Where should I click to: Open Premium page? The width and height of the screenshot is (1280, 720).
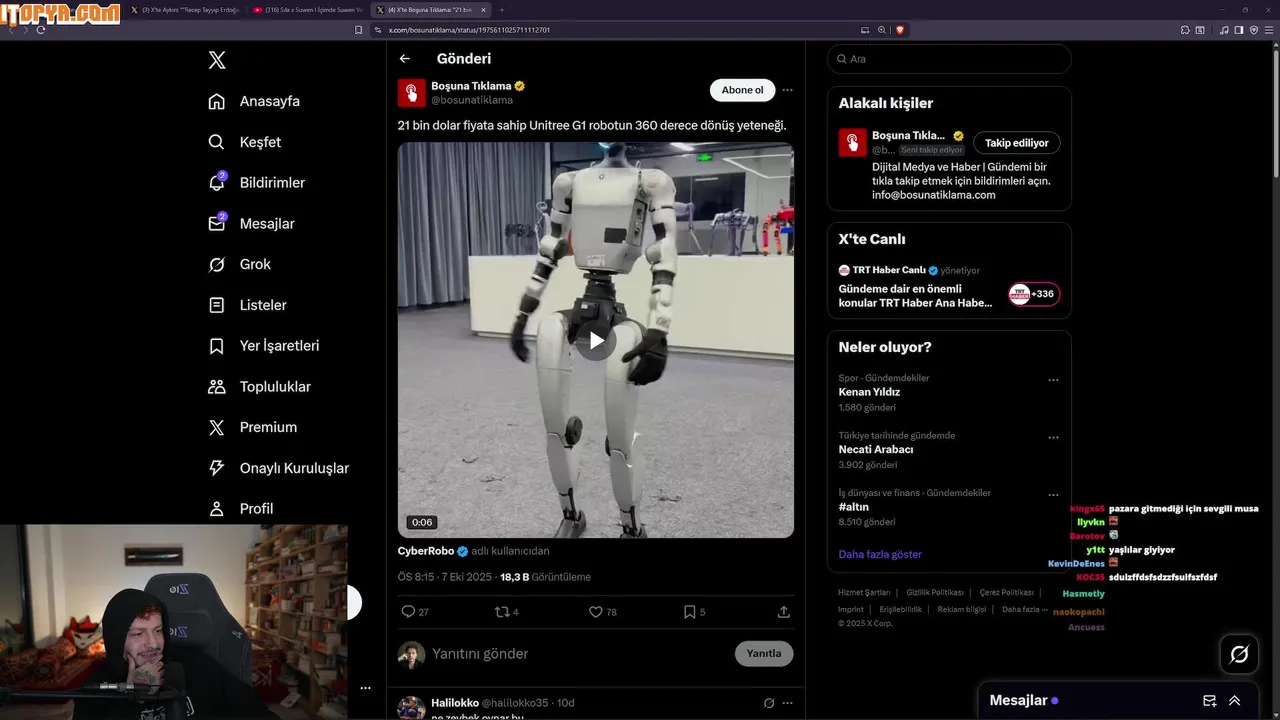pos(252,427)
